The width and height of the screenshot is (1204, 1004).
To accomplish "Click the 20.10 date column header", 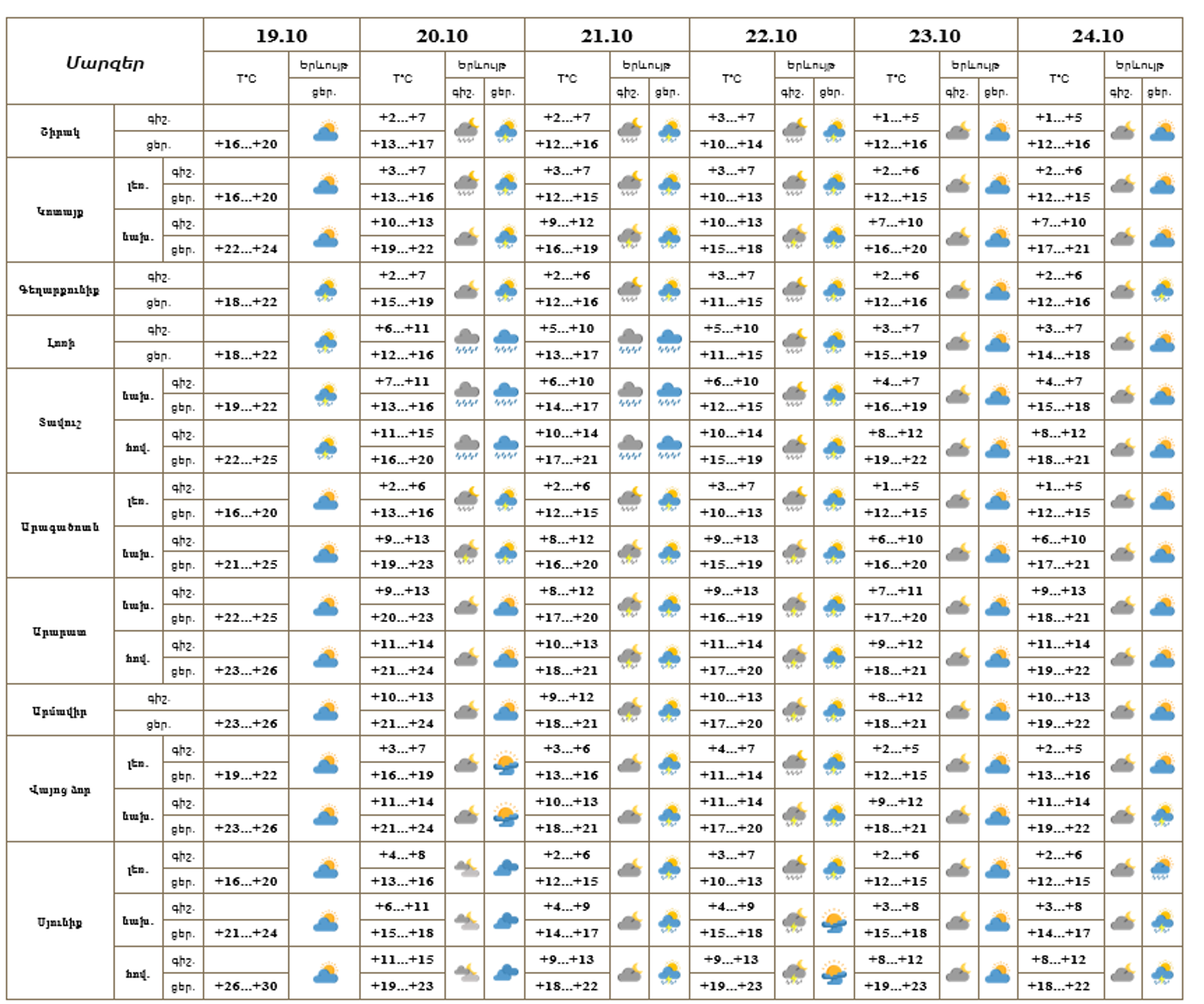I will coord(442,36).
